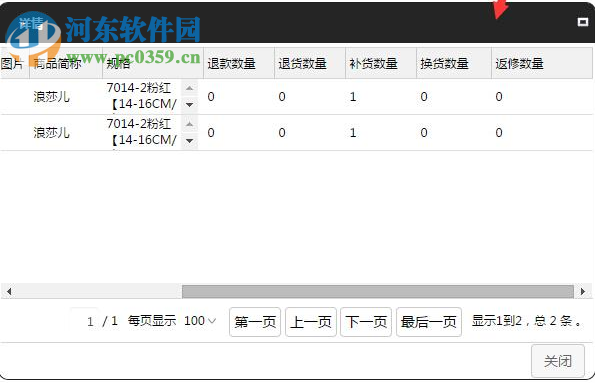The image size is (595, 383).
Task: Go to 最后一页
Action: tap(429, 322)
